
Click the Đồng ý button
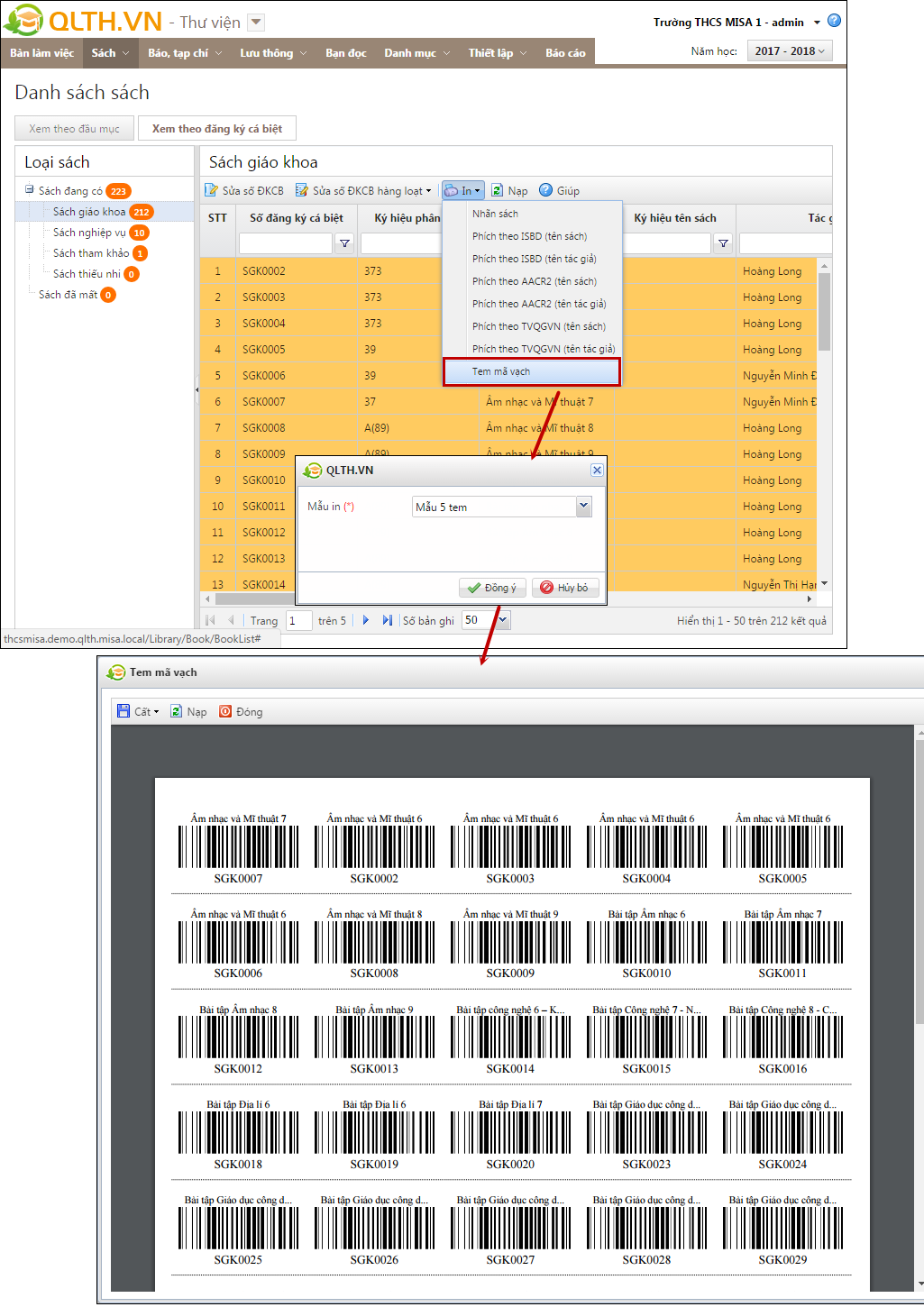point(492,588)
